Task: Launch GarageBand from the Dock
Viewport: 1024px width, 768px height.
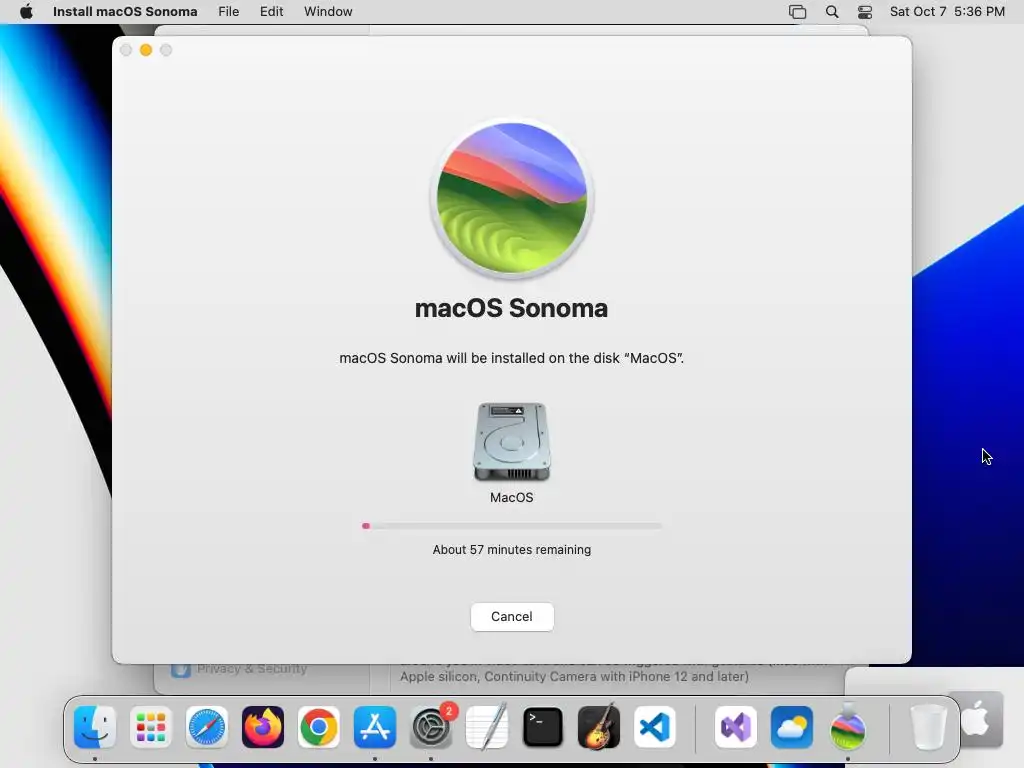Action: [x=599, y=727]
